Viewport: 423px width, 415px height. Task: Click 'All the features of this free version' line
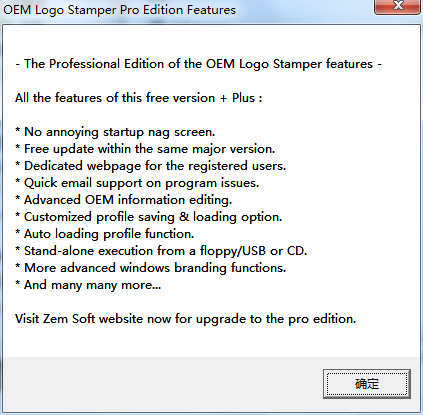tap(139, 98)
